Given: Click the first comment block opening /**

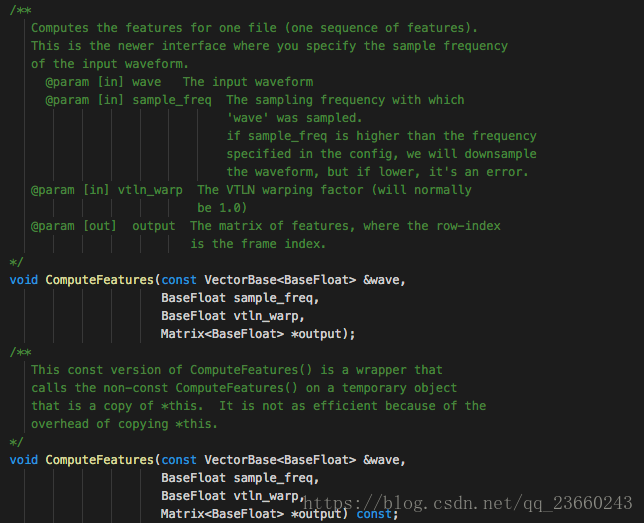Looking at the screenshot, I should pos(21,10).
